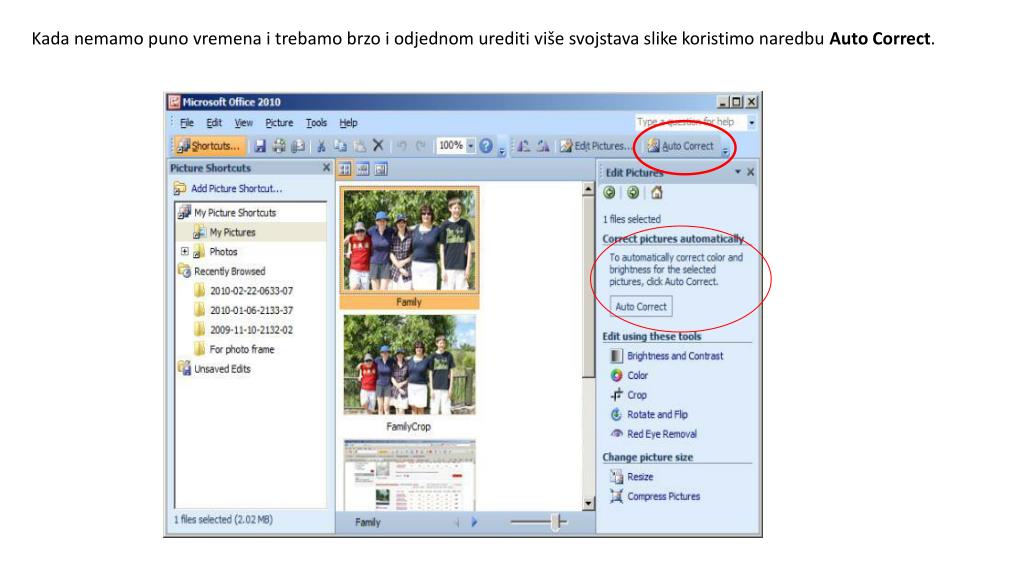Click the Undo arrow icon
The image size is (1024, 576).
[x=402, y=146]
